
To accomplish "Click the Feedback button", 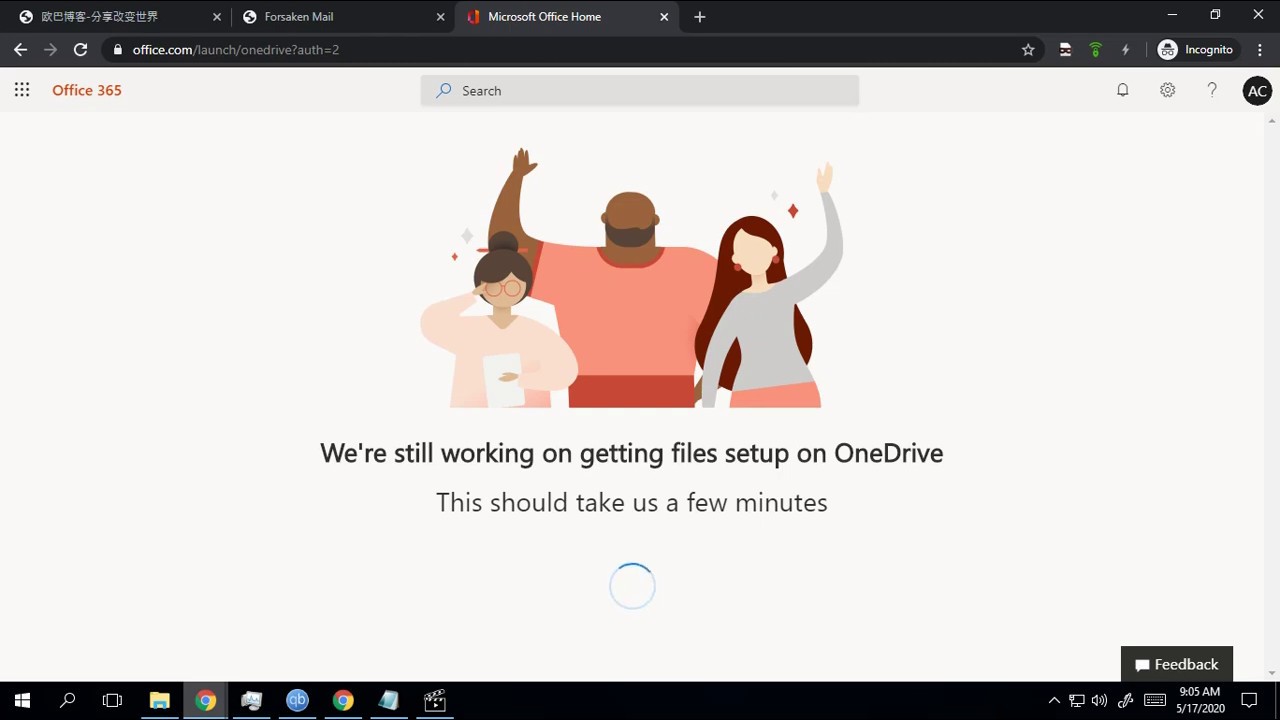I will [1177, 664].
